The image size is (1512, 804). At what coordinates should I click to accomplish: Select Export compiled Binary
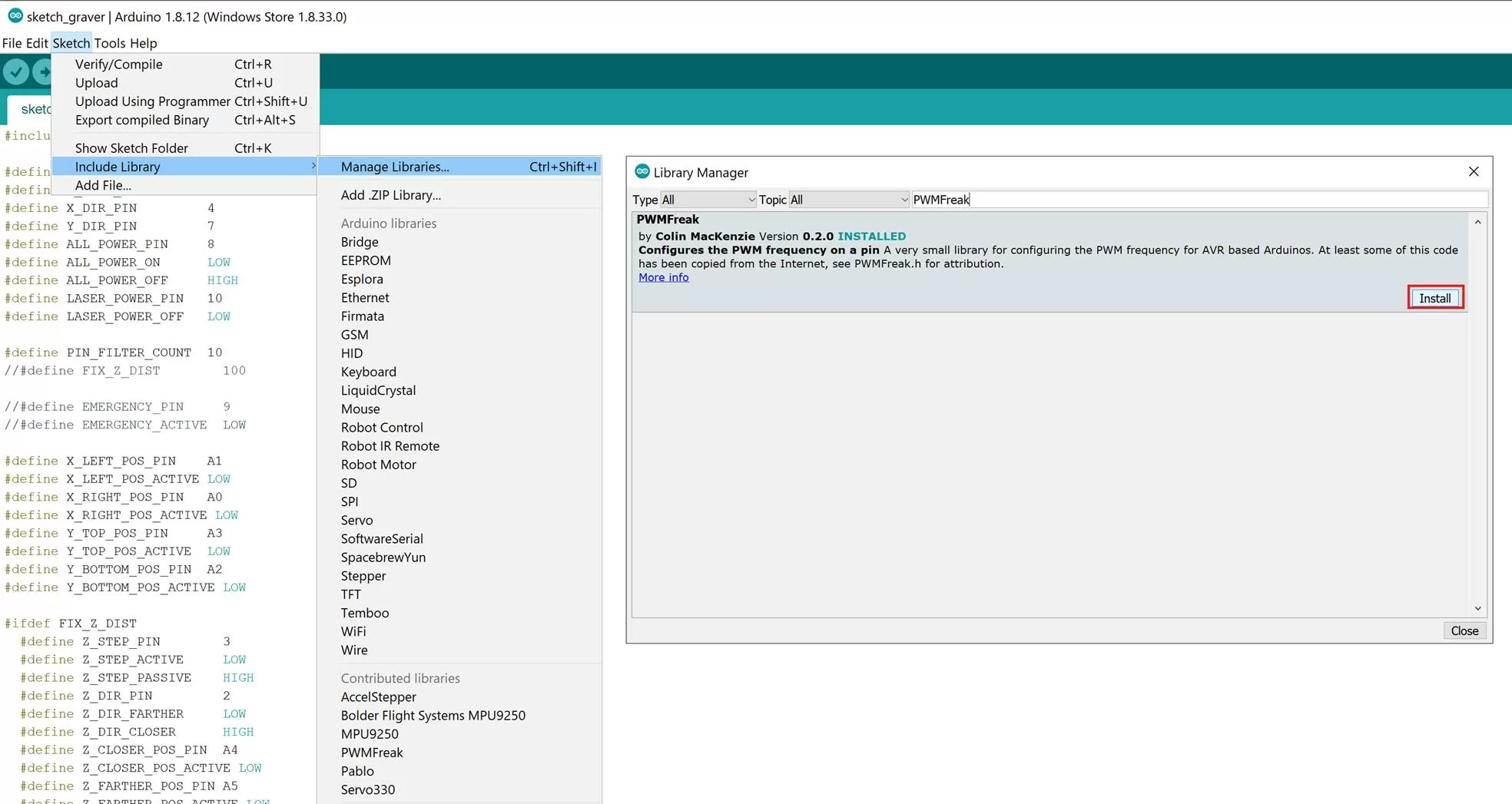(x=184, y=120)
